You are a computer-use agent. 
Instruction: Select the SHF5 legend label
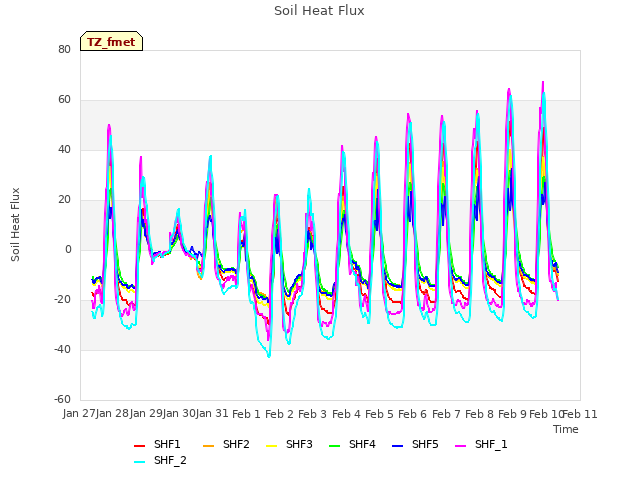click(425, 444)
